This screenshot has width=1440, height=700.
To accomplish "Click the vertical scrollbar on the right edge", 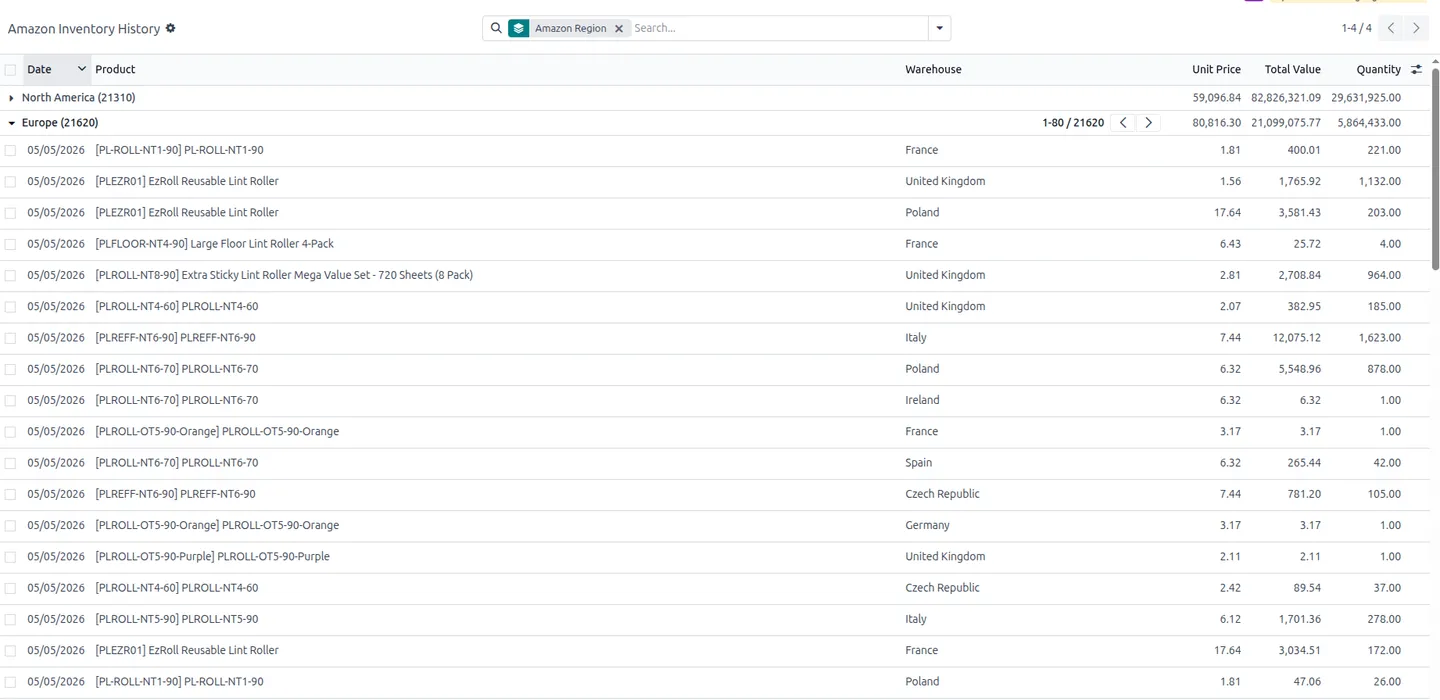I will pos(1435,170).
